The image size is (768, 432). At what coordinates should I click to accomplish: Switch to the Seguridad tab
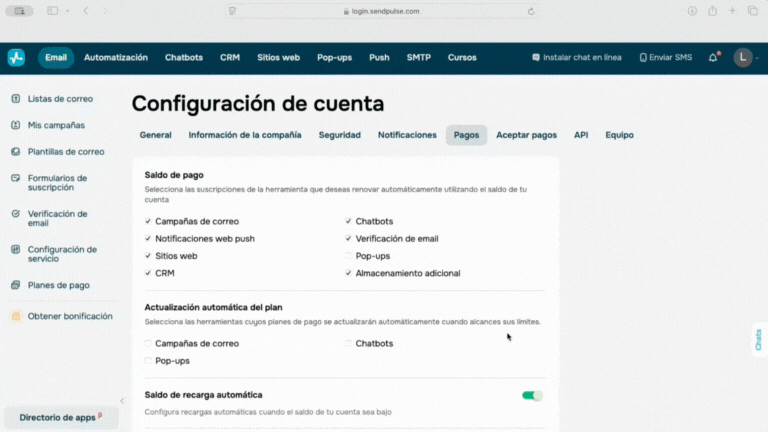coord(339,135)
